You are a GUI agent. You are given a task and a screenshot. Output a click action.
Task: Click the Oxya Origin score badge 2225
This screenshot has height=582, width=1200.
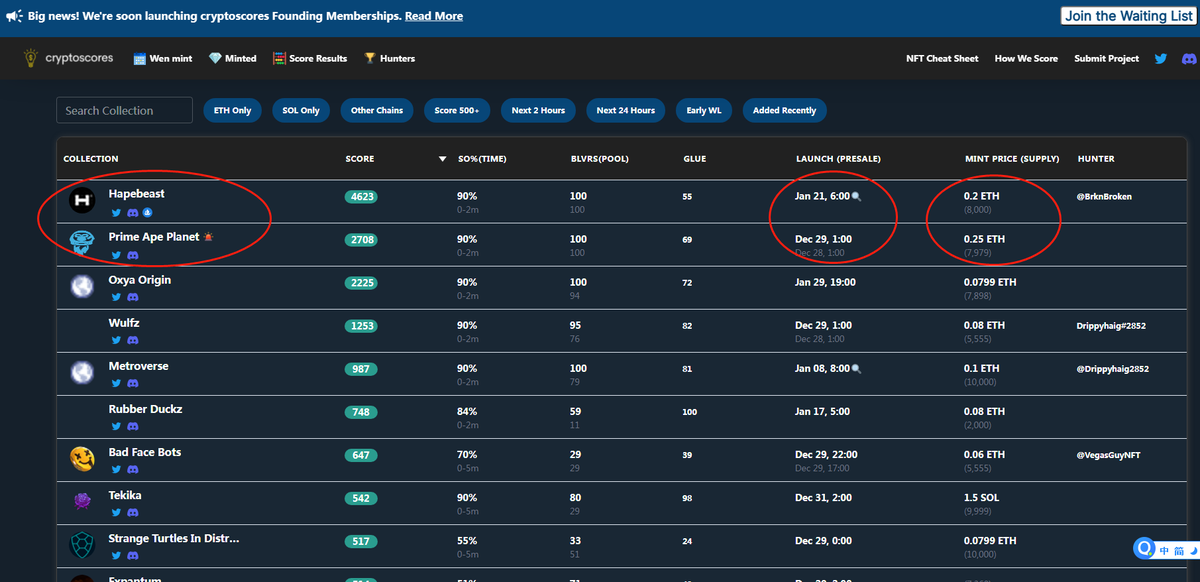[x=362, y=283]
